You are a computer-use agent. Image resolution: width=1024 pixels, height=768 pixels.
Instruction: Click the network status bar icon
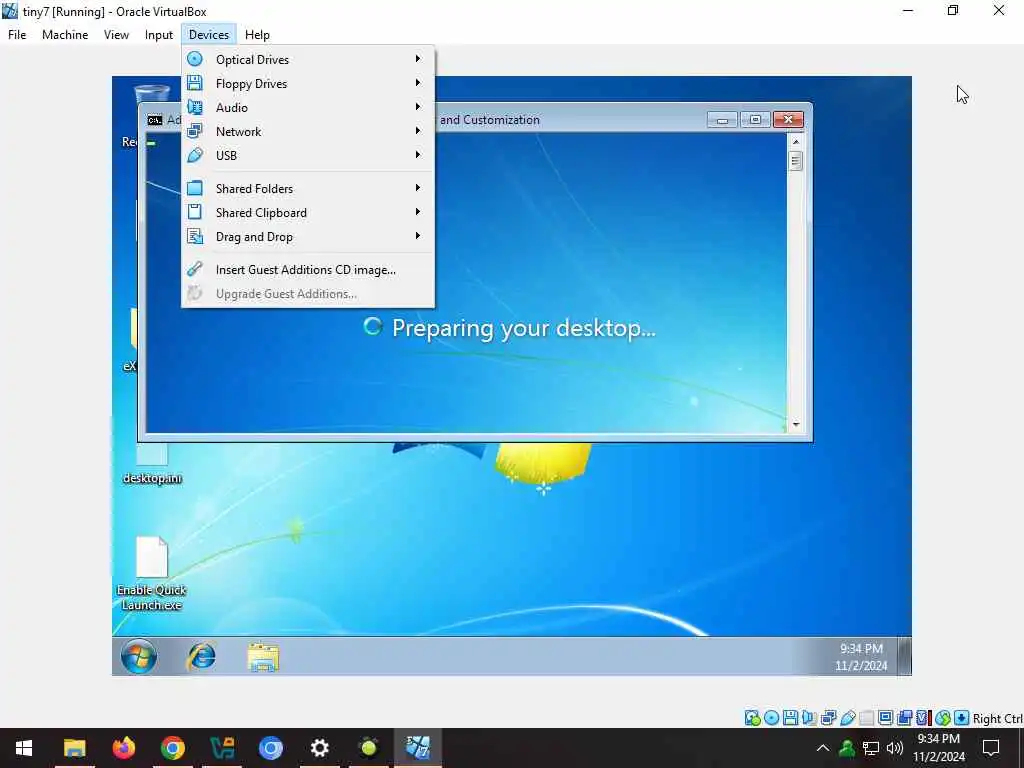point(829,718)
